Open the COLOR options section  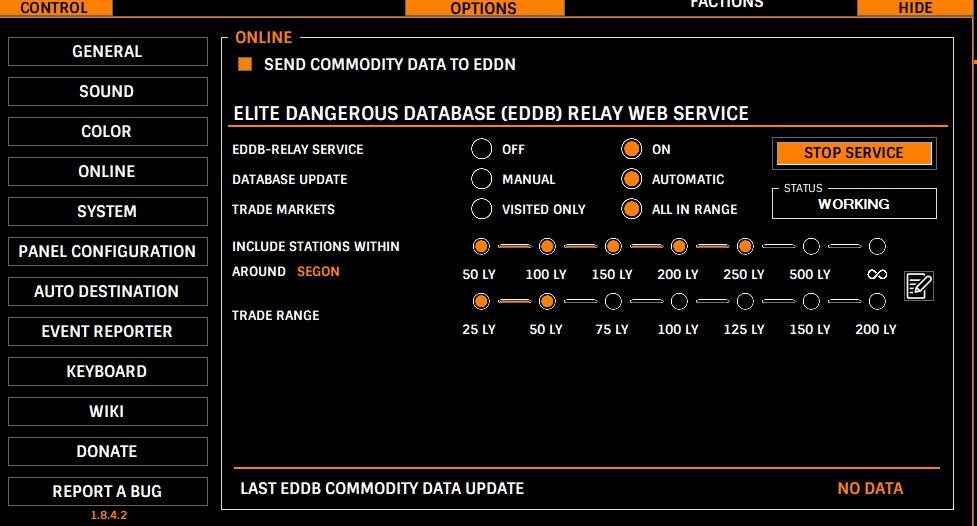(108, 132)
